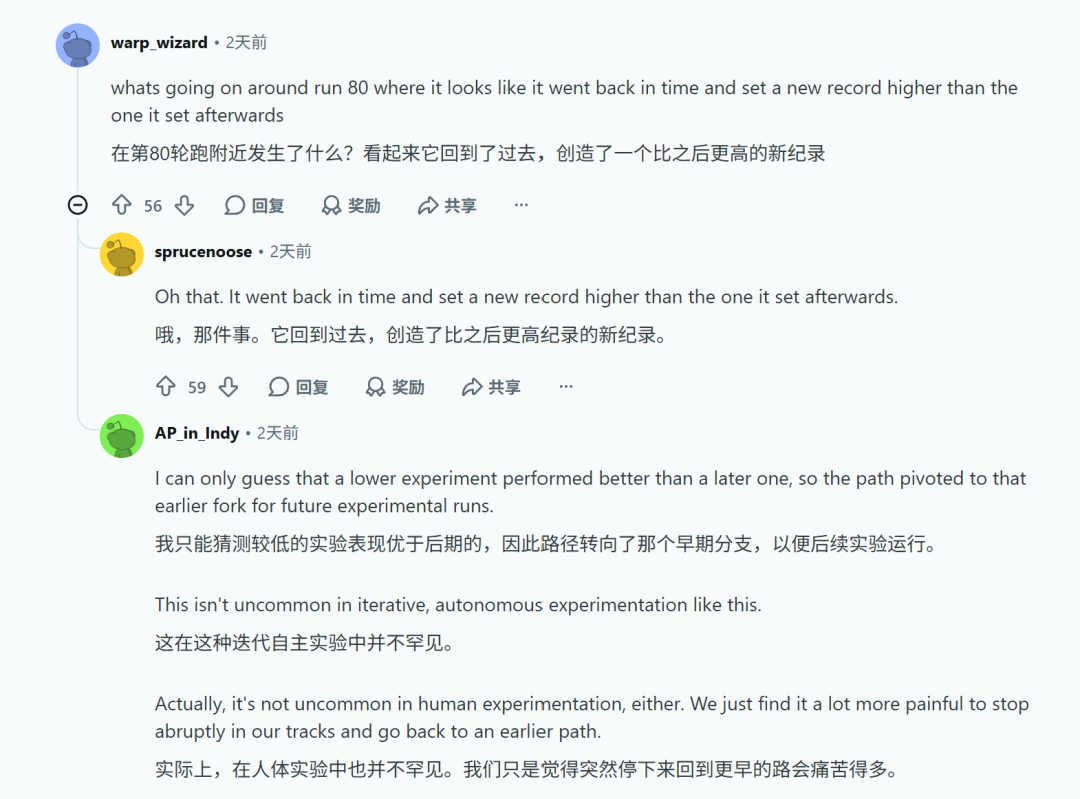Downvote warp_wizard's comment

coord(184,205)
